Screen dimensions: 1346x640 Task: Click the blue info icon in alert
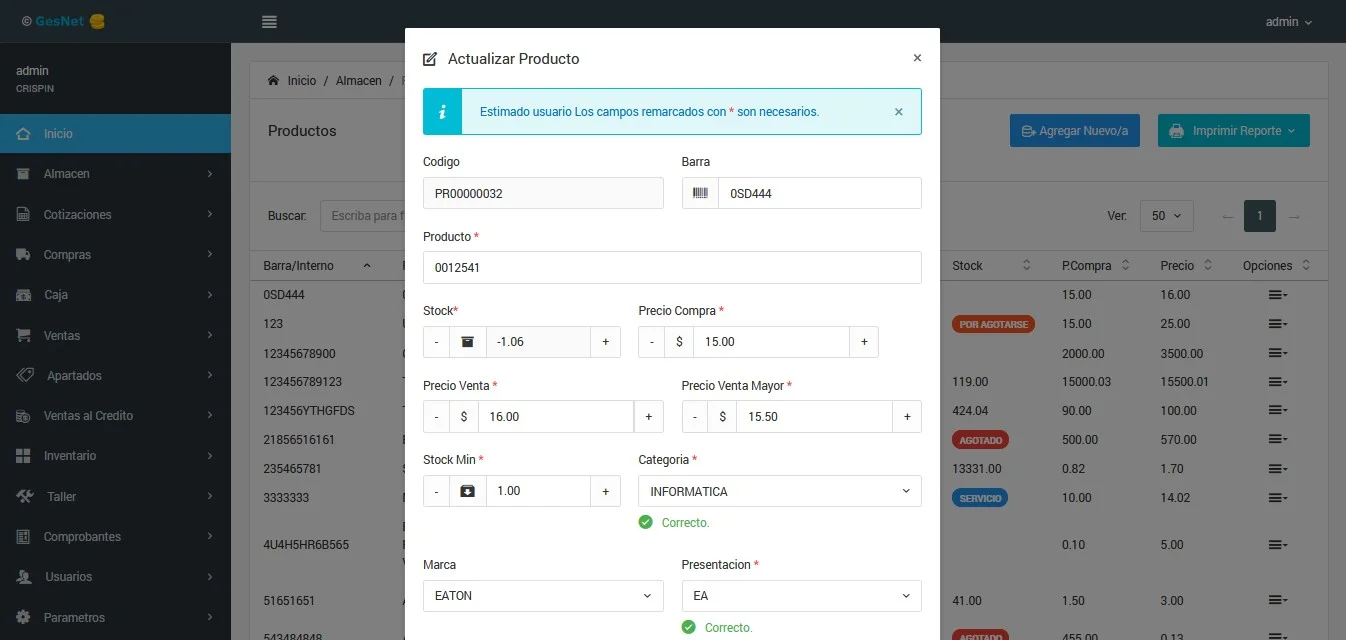(442, 112)
